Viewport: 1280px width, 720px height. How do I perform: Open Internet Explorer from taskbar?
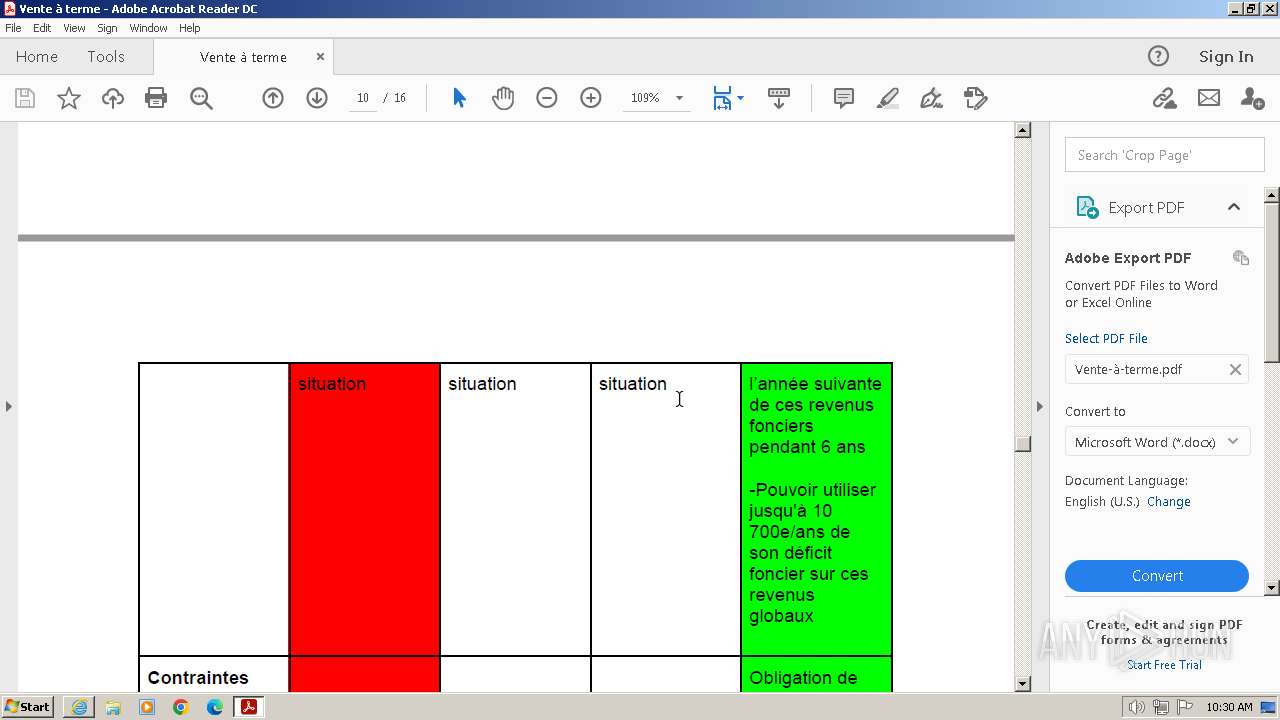(79, 707)
